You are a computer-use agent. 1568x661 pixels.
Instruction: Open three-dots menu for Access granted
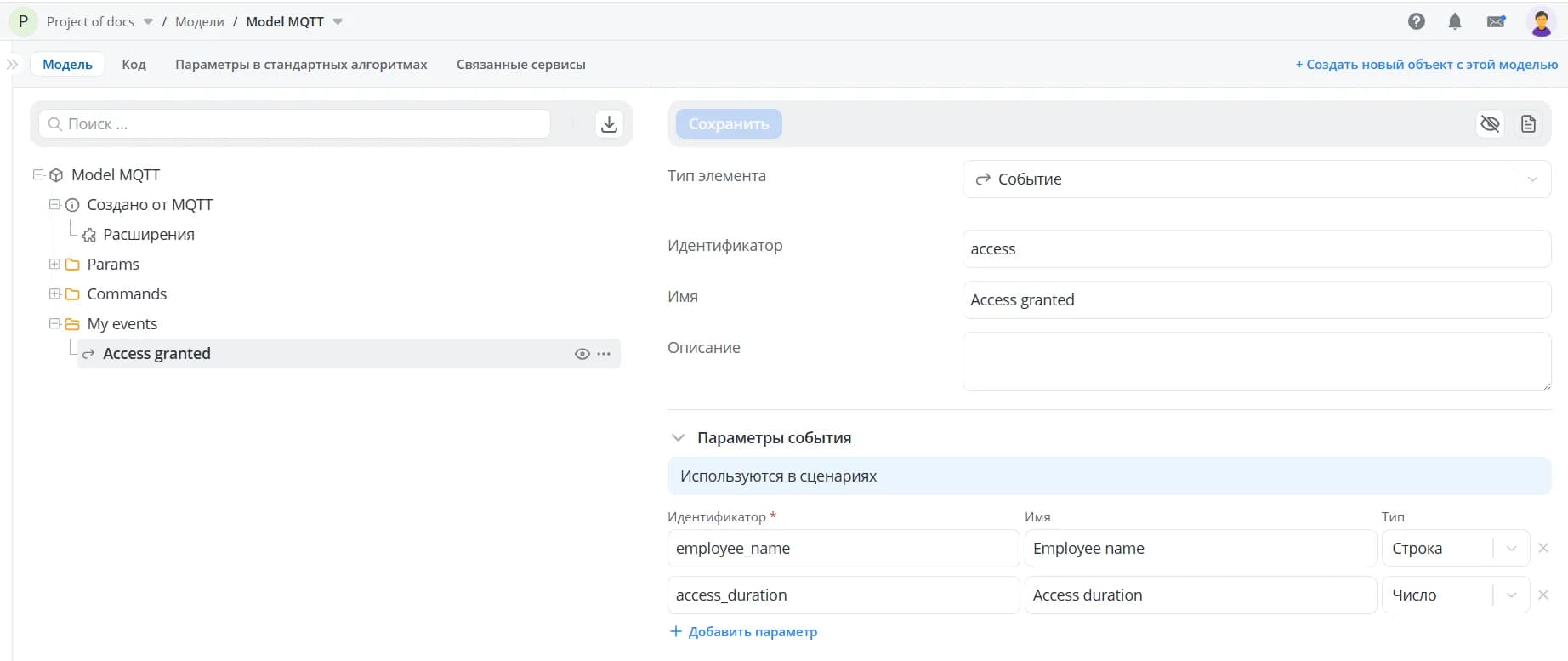click(x=604, y=354)
